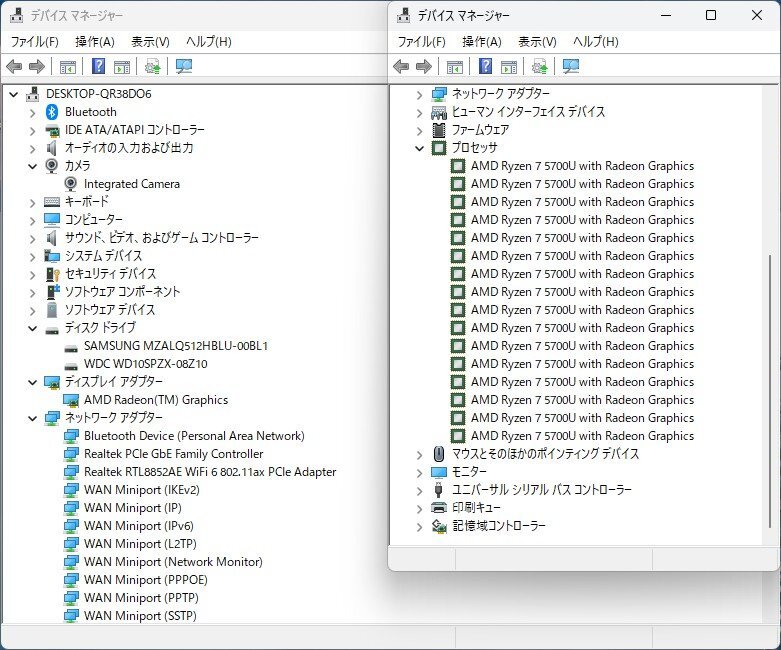This screenshot has height=650, width=781.
Task: Open 表示(V) menu in left window
Action: point(150,42)
